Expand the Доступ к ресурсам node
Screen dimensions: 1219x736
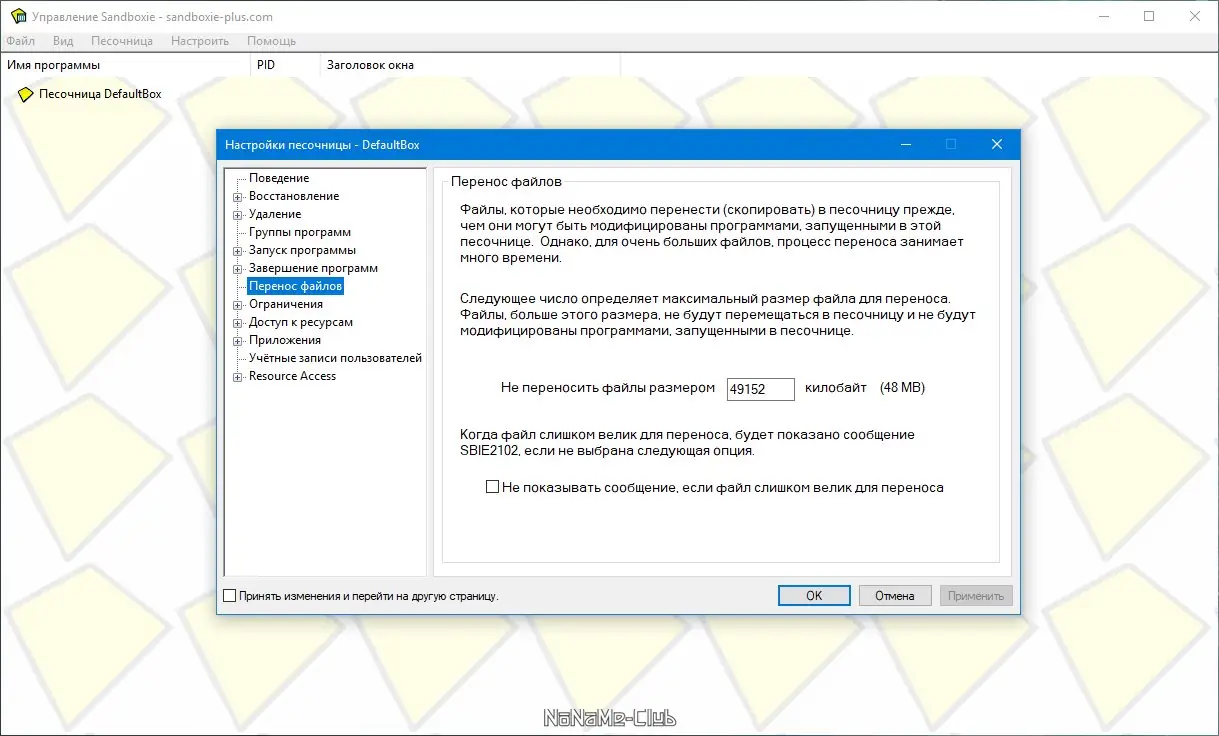[x=238, y=323]
